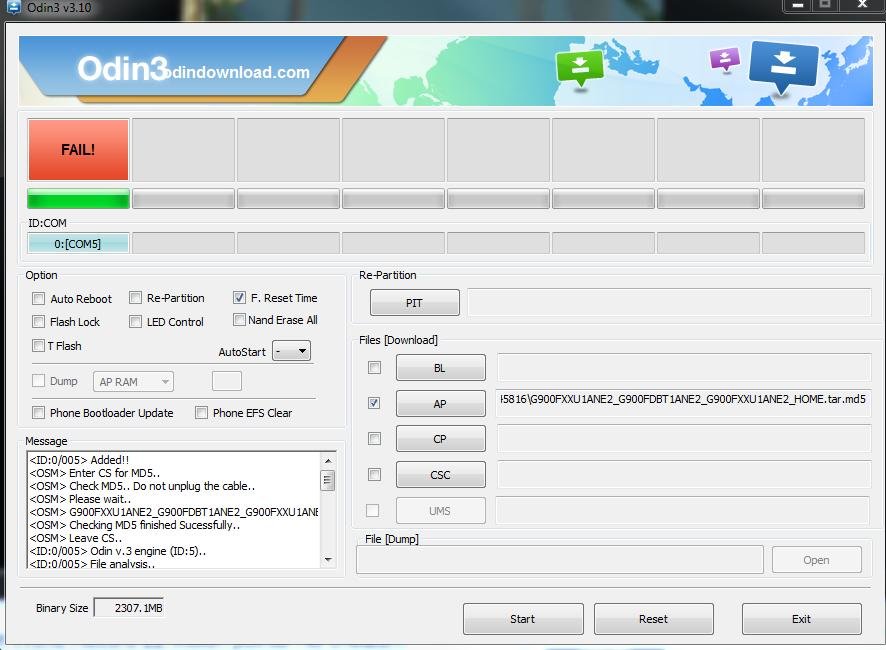Click the green download banner icon
The height and width of the screenshot is (650, 886).
tap(580, 68)
